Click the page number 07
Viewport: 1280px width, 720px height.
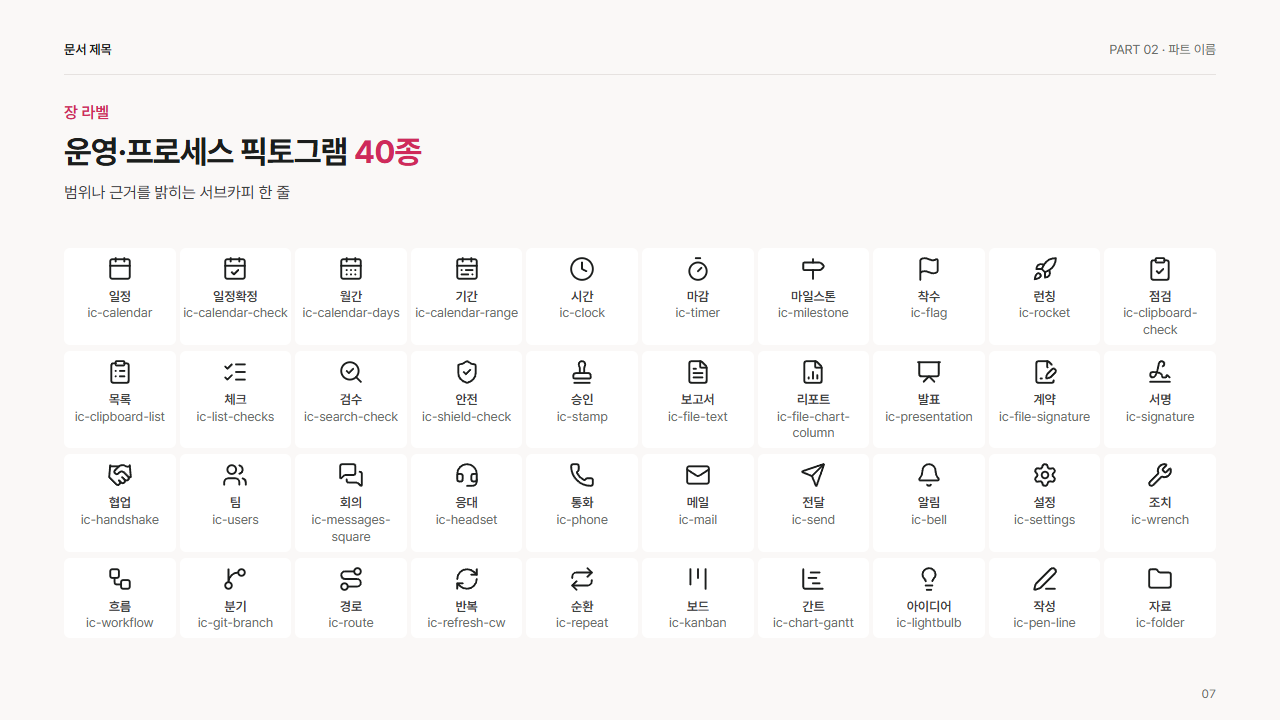[x=1208, y=693]
